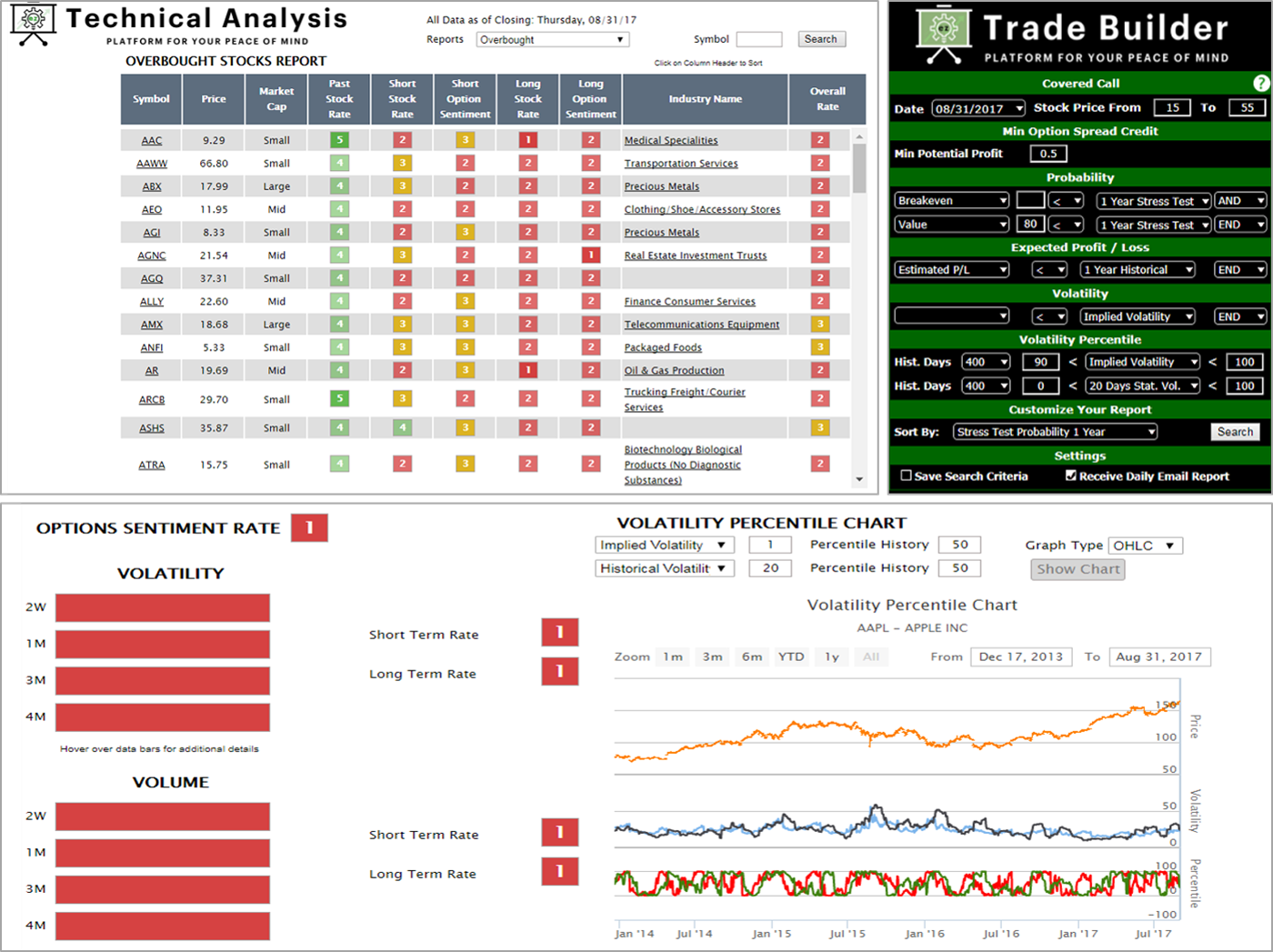The image size is (1273, 952).
Task: Choose the YTD zoom range
Action: click(791, 656)
